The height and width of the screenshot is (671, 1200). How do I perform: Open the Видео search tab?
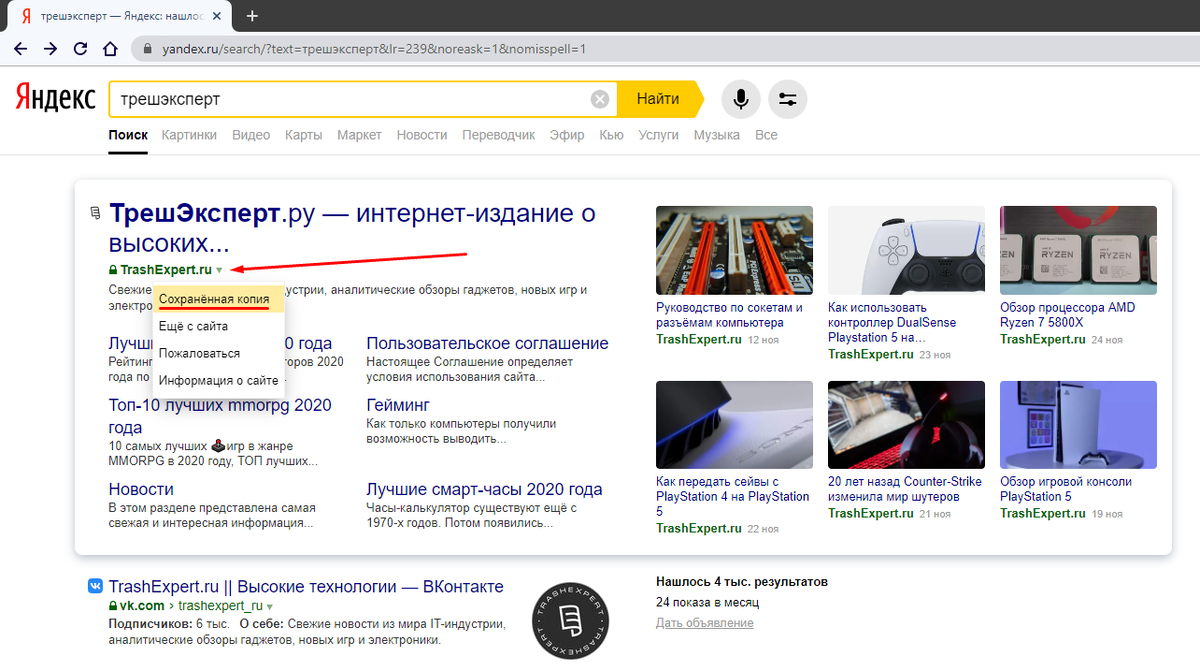click(249, 134)
